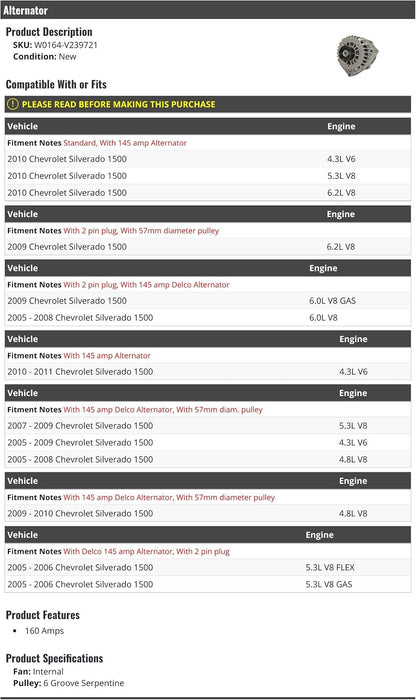Click the PLEASE READ BEFORE MAKING THIS PURCHASE banner
The height and width of the screenshot is (700, 416).
[208, 104]
